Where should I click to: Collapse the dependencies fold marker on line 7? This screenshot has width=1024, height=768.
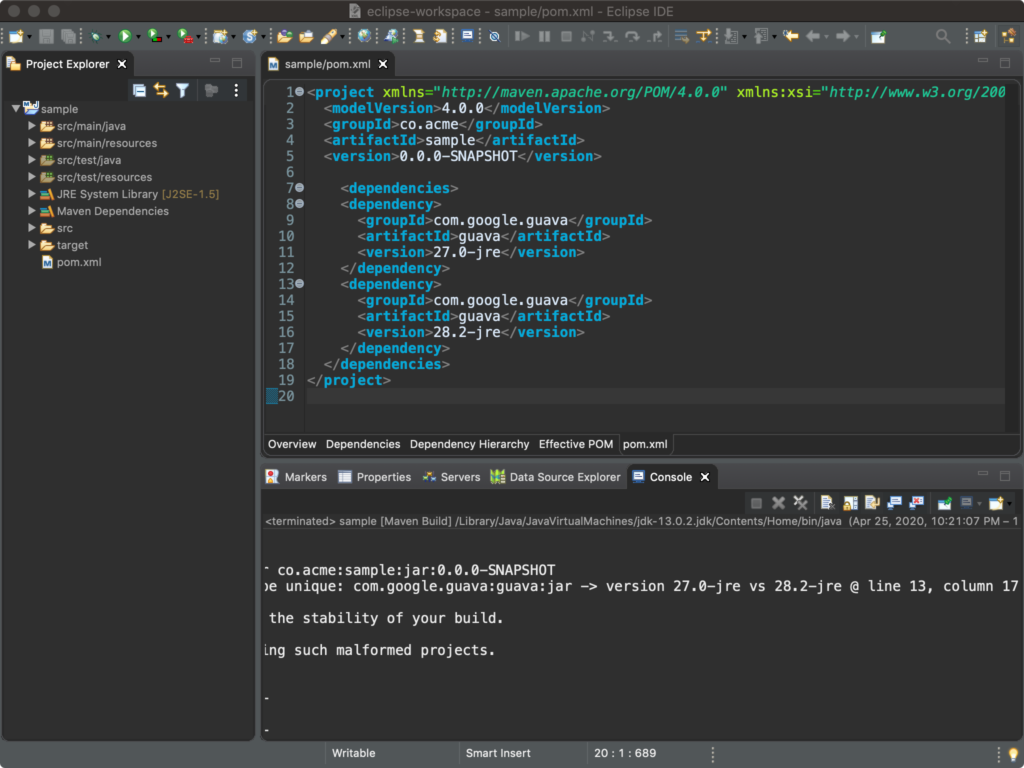tap(299, 188)
